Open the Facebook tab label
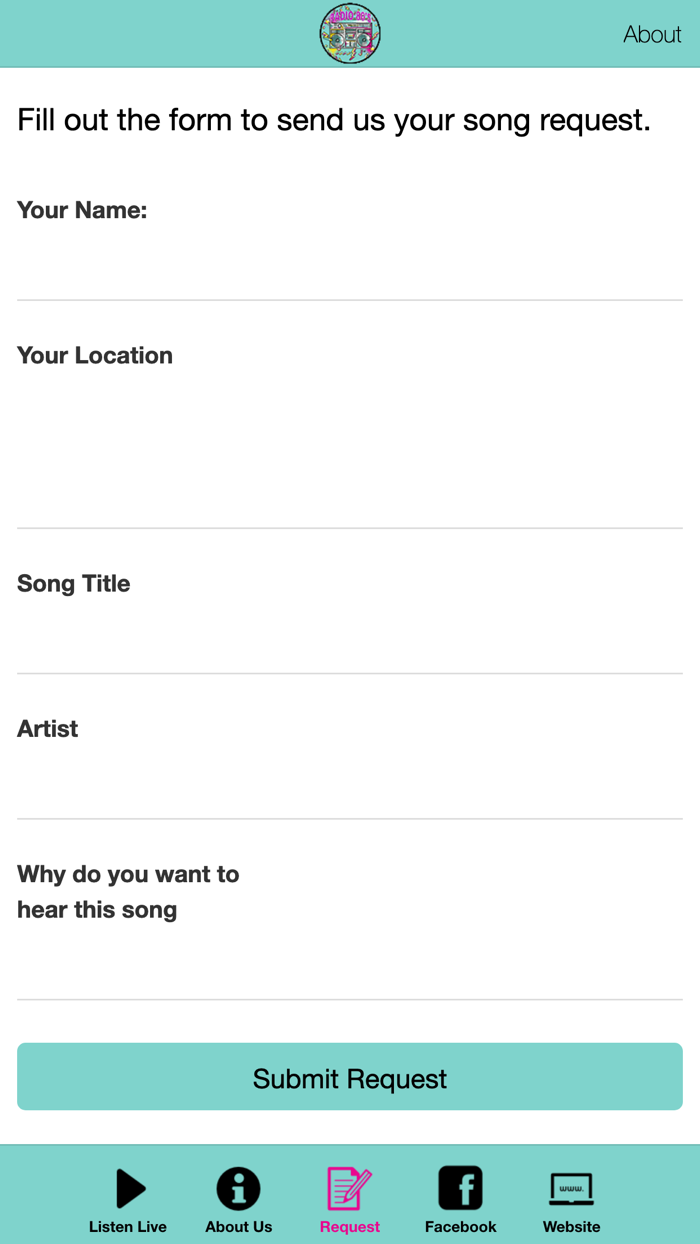 pyautogui.click(x=460, y=1227)
